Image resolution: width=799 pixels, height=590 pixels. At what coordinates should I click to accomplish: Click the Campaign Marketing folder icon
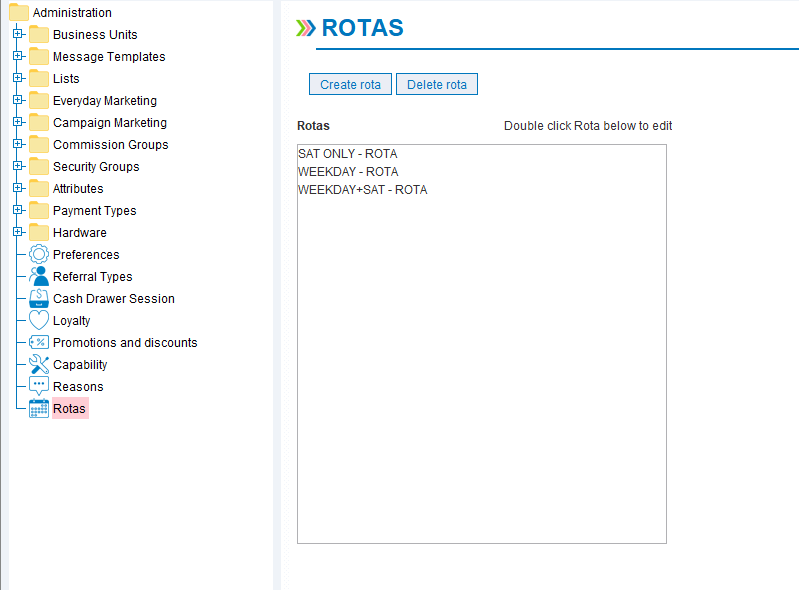pyautogui.click(x=39, y=122)
